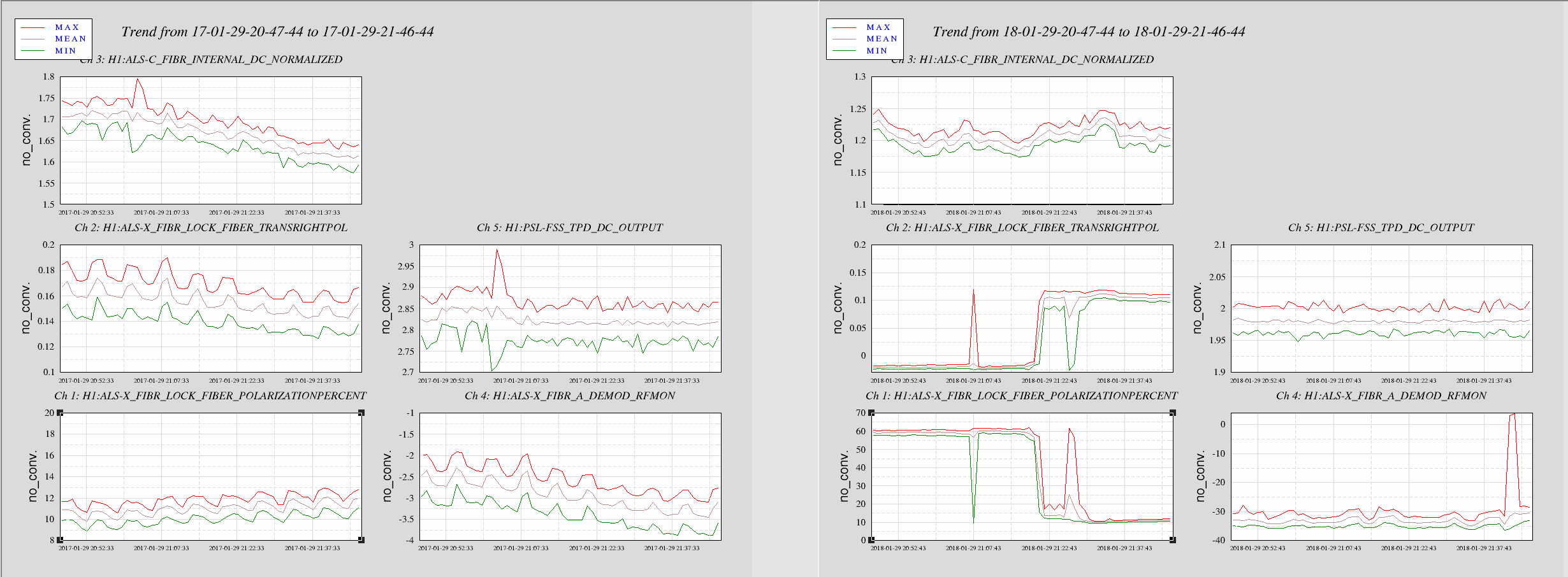This screenshot has height=577, width=1568.
Task: Click the 2018 Ch 3 FIBR_INTERNAL_DC_NORMALIZED plot title
Action: pos(1022,59)
